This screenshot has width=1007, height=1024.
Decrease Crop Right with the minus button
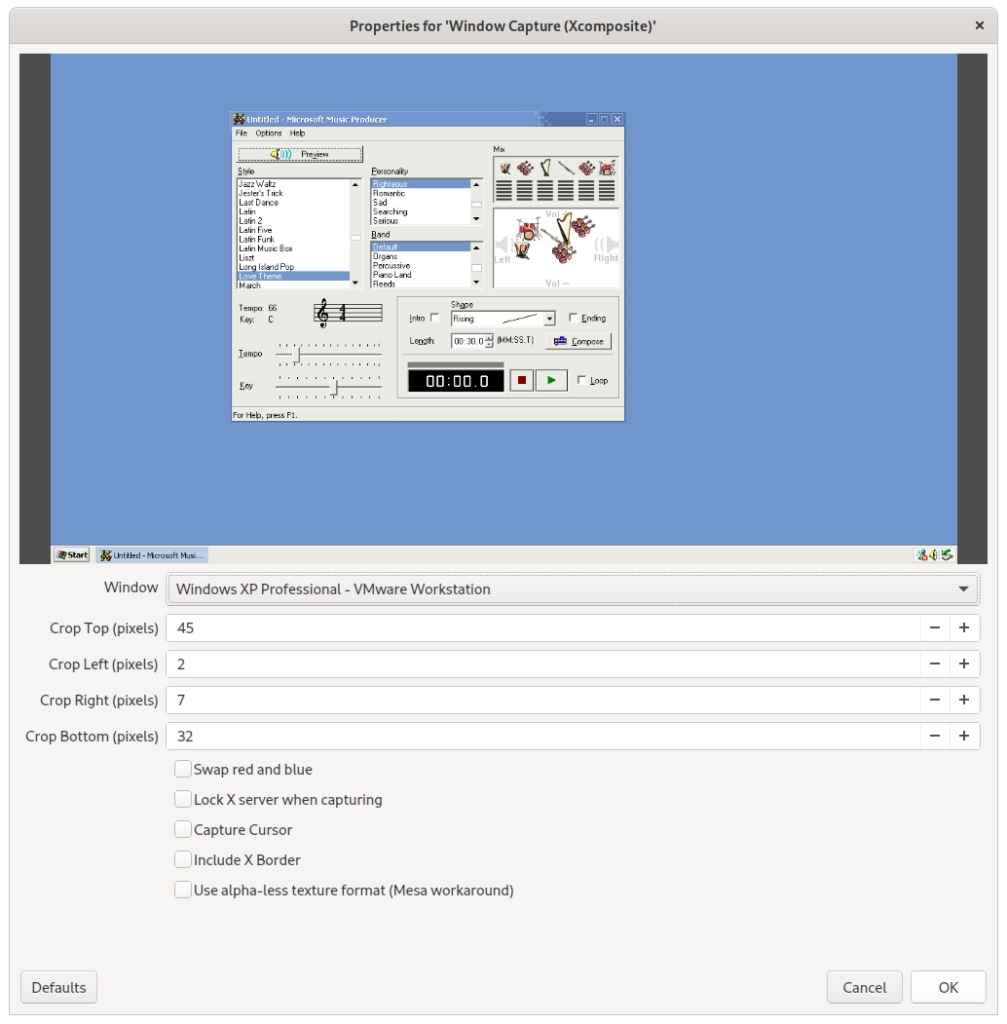coord(935,700)
